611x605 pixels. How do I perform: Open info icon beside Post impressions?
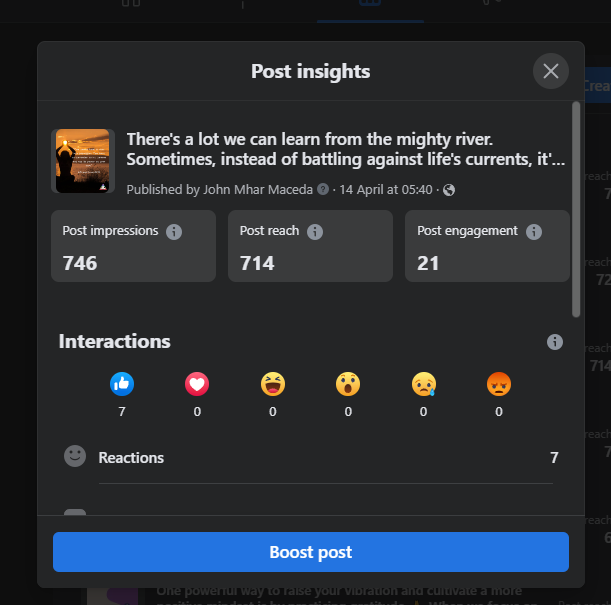coord(174,232)
